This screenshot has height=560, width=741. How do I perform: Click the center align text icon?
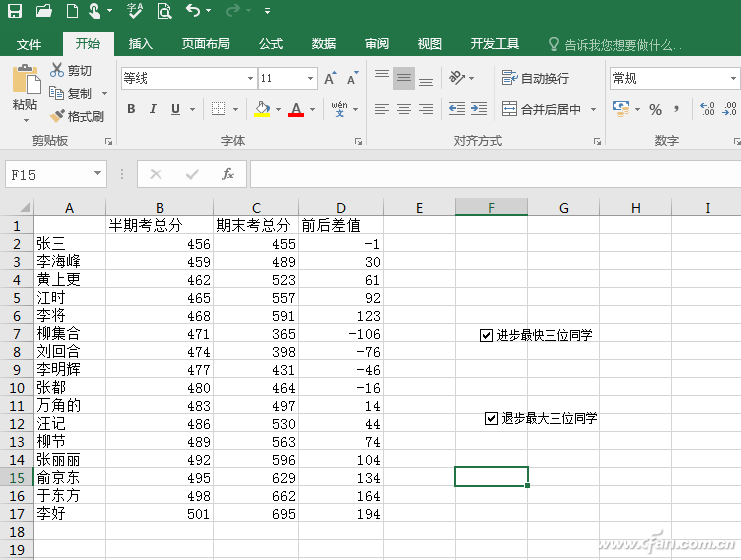click(404, 109)
